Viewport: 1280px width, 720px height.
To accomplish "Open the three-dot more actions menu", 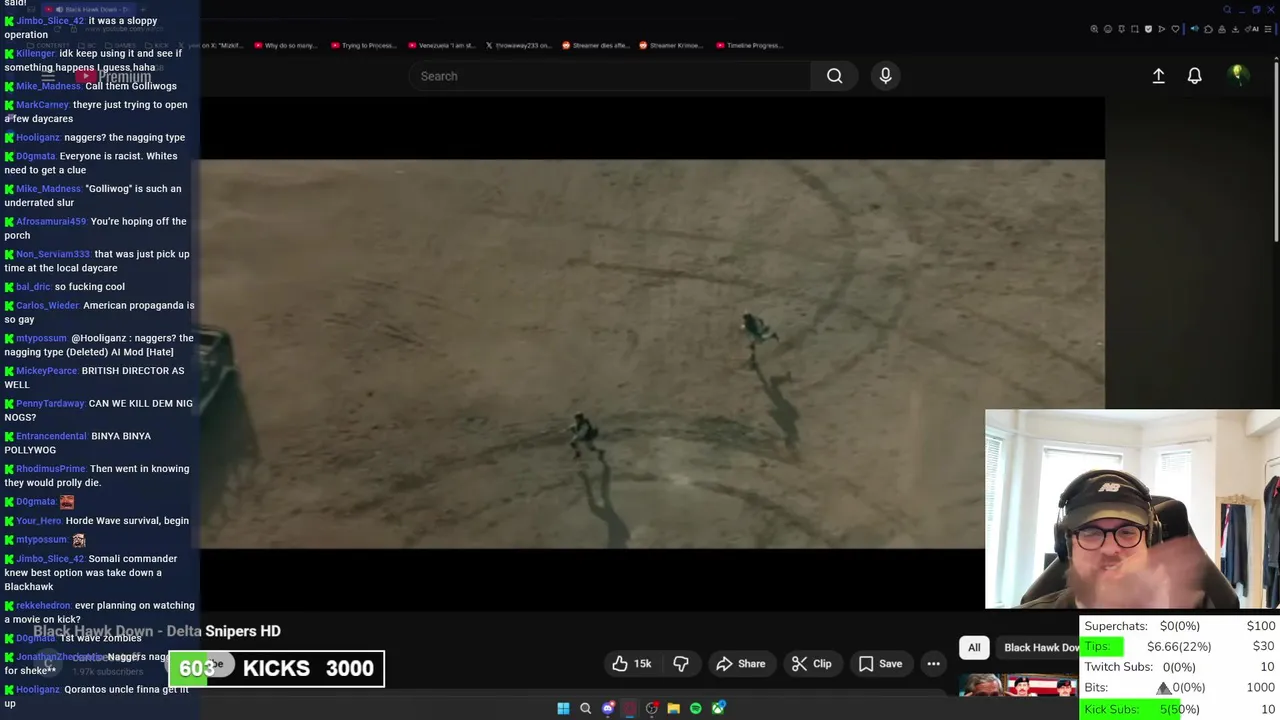I will (x=933, y=664).
